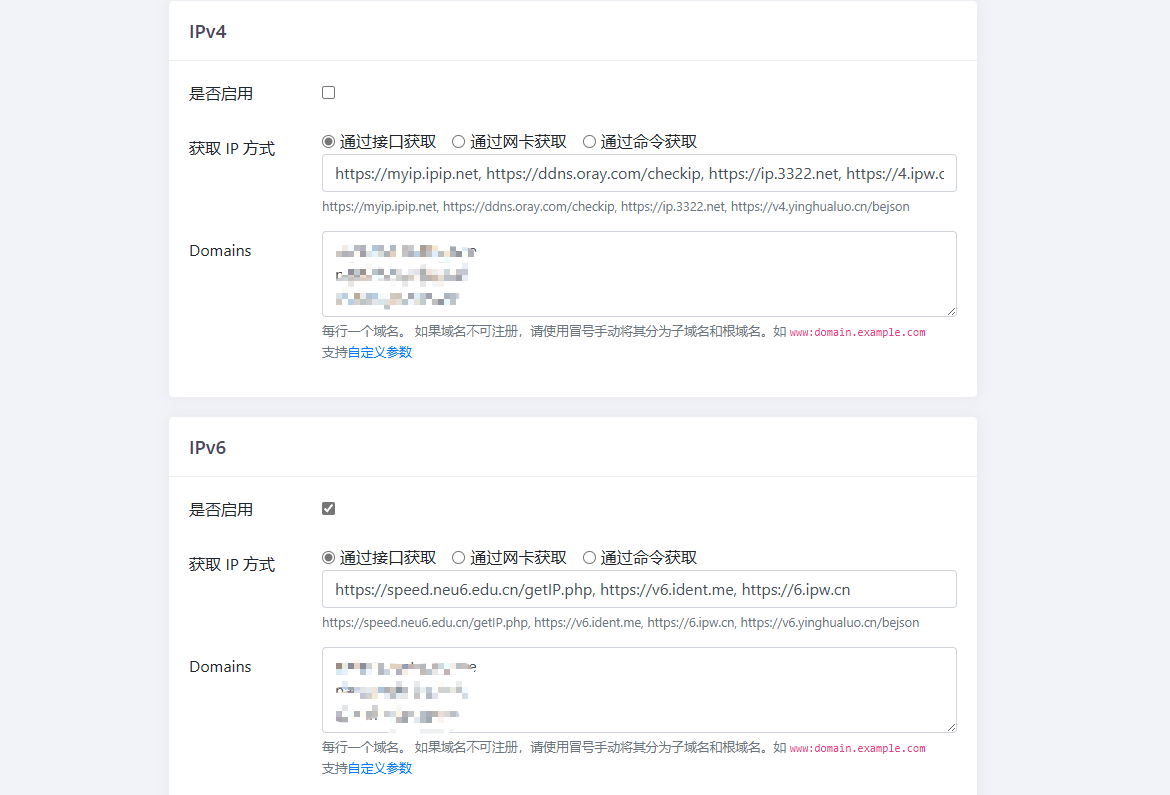1170x795 pixels.
Task: Open 自定义参数 link under IPv6 Domains
Action: coord(380,768)
